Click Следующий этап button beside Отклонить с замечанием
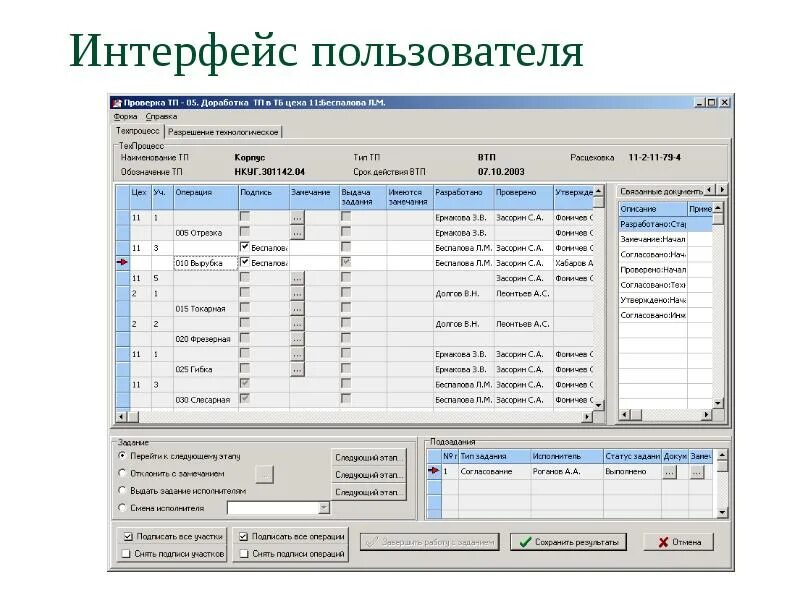Screen dimensions: 800x600 click(368, 475)
